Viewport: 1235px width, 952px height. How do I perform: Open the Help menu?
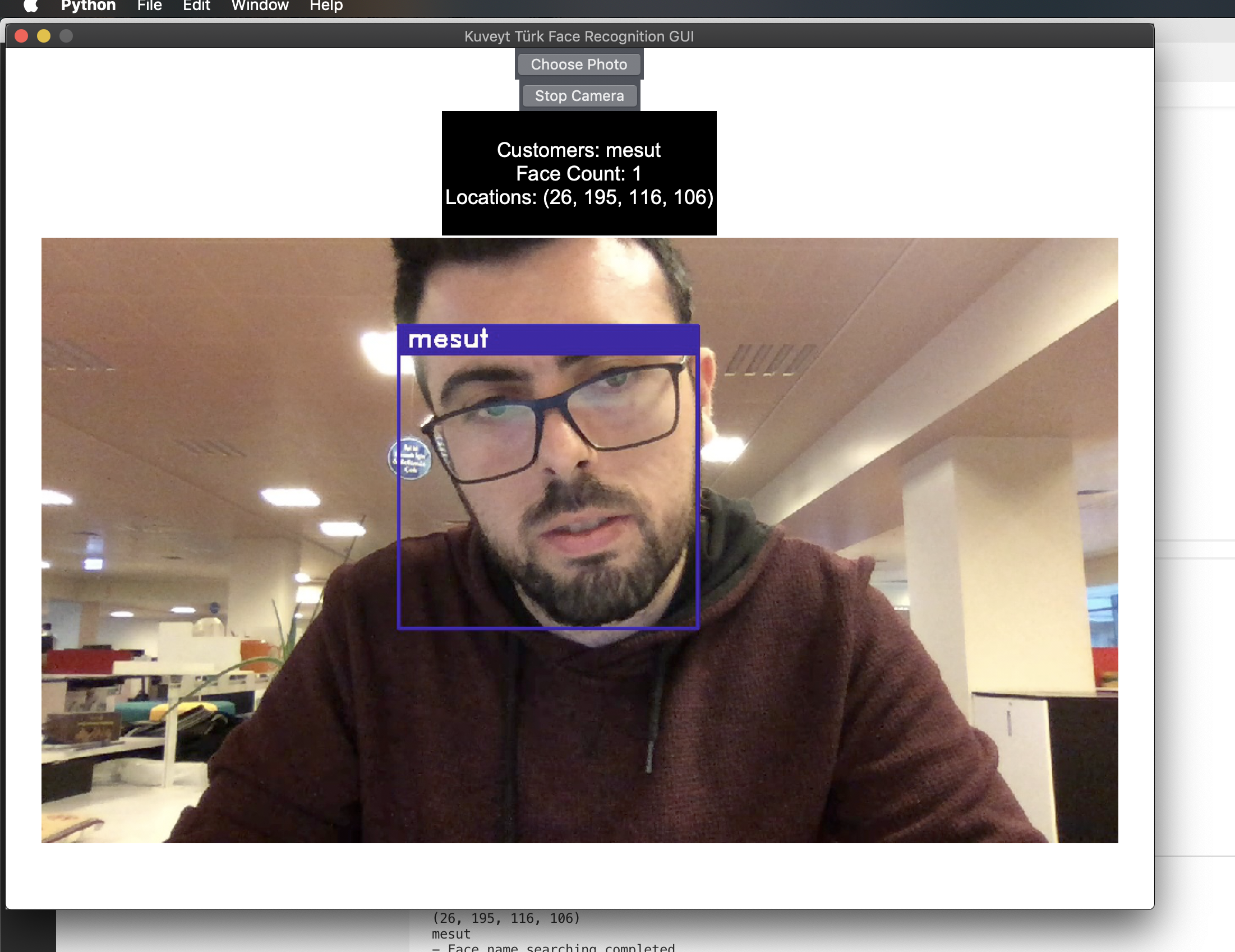point(326,6)
